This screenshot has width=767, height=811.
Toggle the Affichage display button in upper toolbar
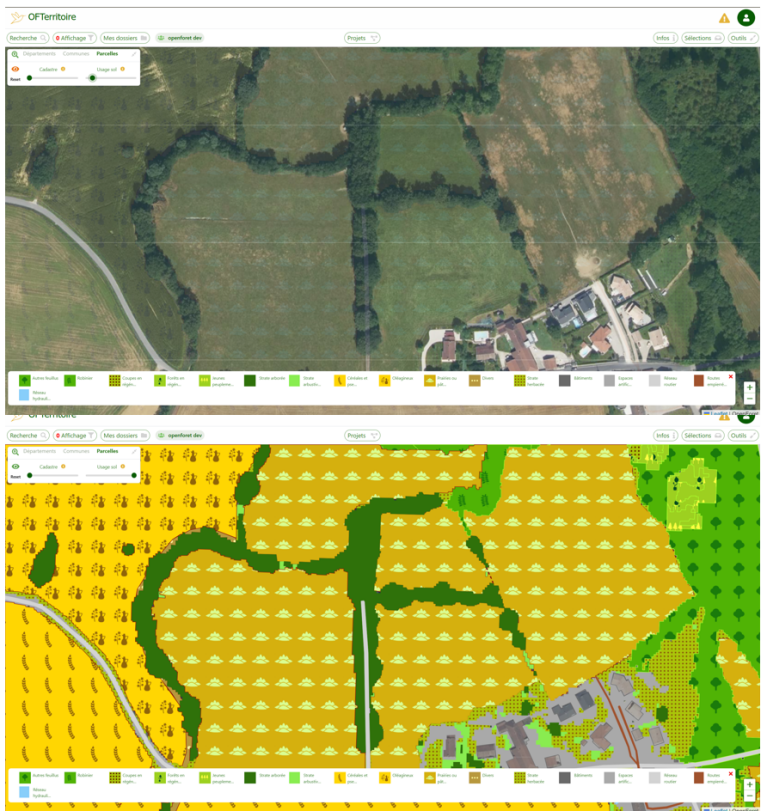pyautogui.click(x=74, y=37)
